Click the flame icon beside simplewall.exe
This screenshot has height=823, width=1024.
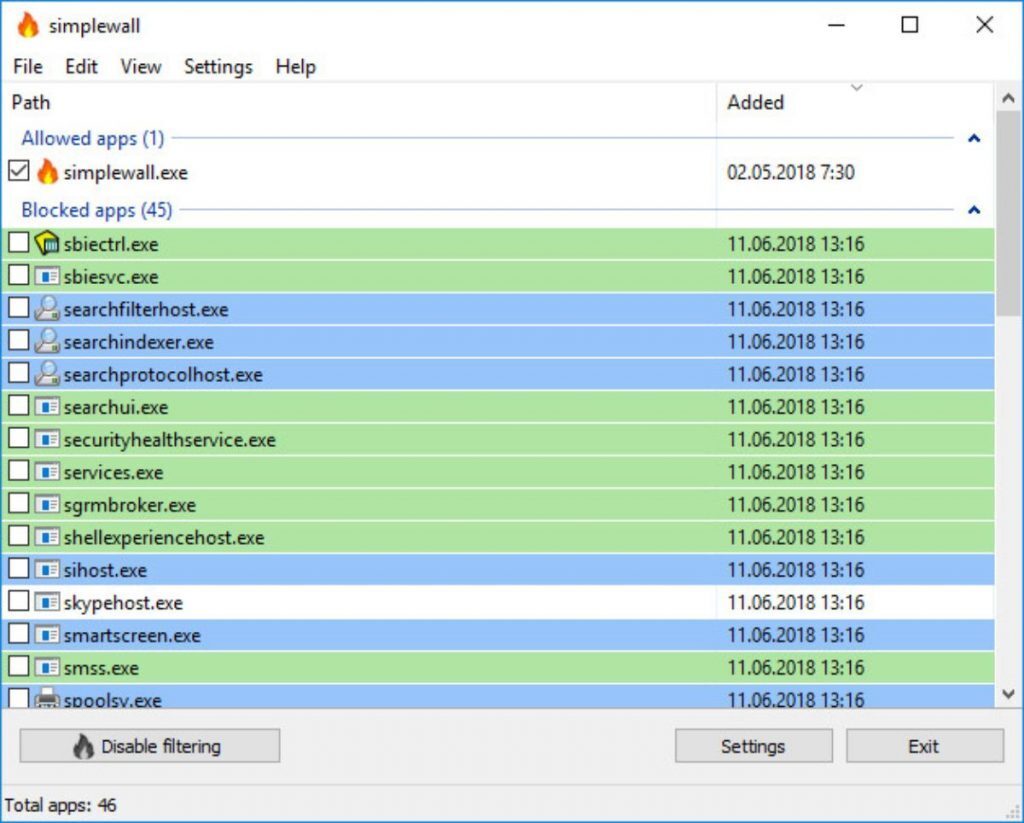46,172
